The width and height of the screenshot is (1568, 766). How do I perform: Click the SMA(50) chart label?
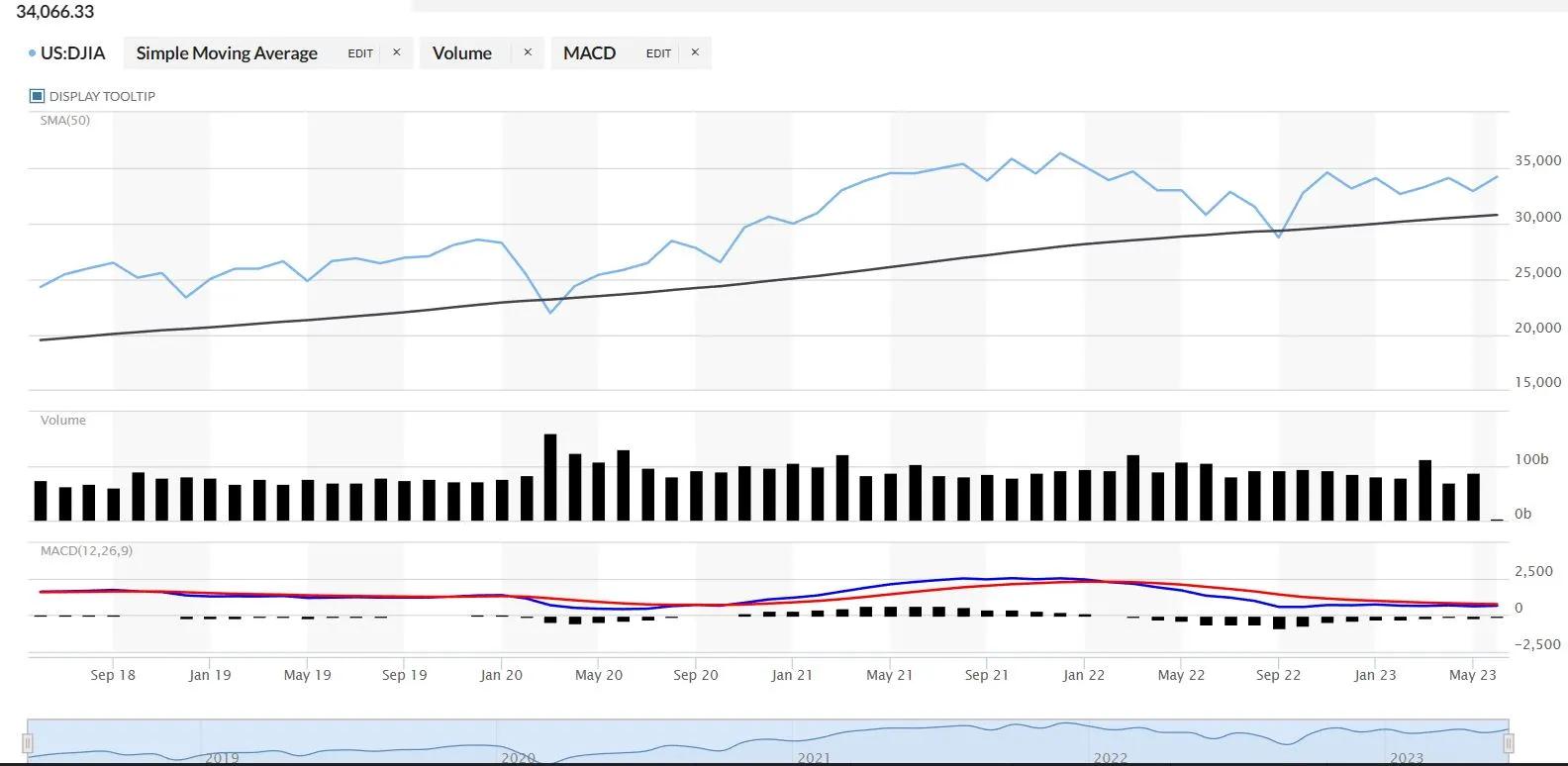click(x=65, y=121)
